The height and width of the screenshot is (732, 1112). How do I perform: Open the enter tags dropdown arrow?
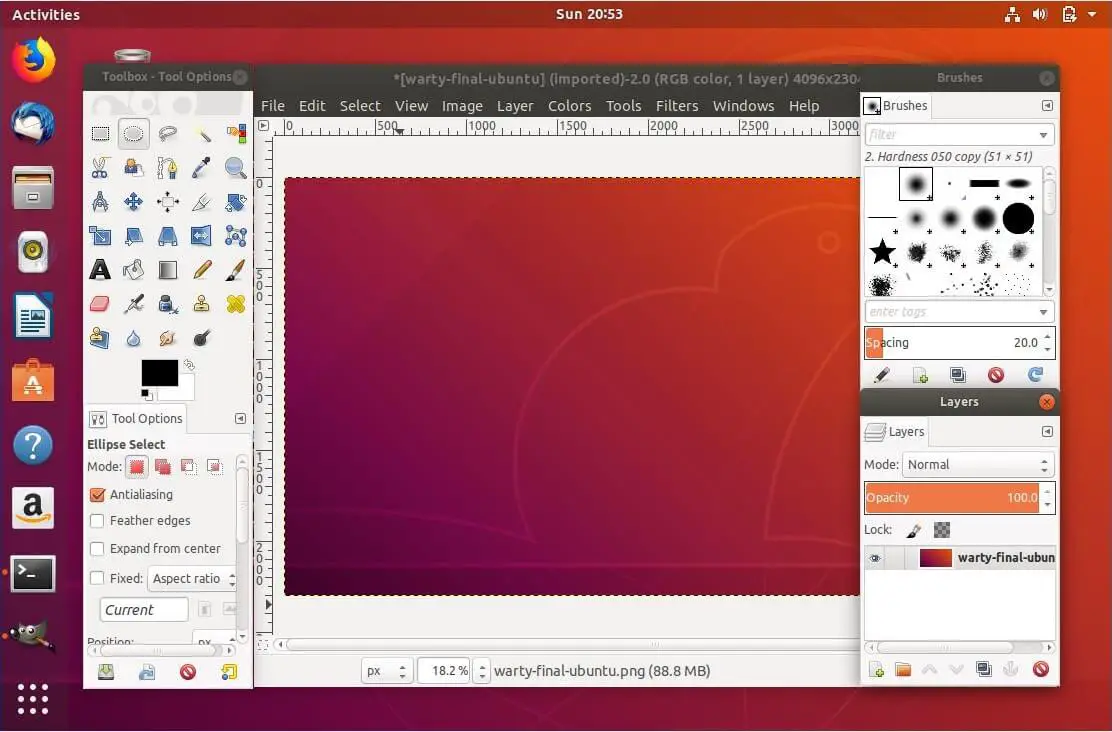[1043, 312]
